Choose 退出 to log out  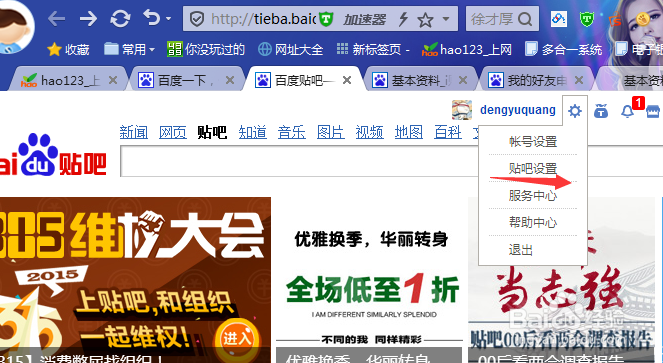coord(521,250)
